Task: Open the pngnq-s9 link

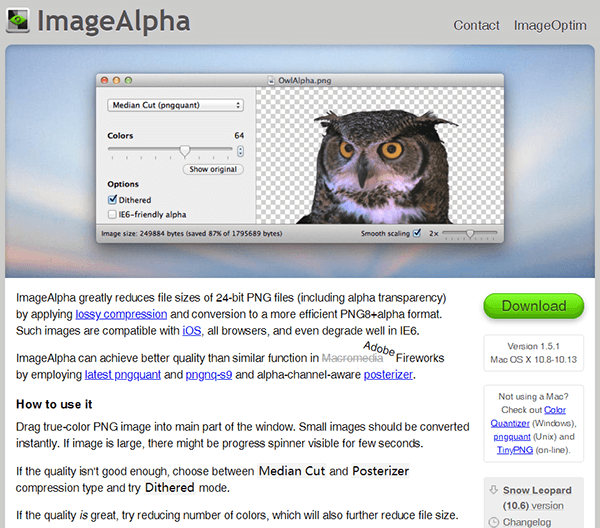Action: (209, 375)
